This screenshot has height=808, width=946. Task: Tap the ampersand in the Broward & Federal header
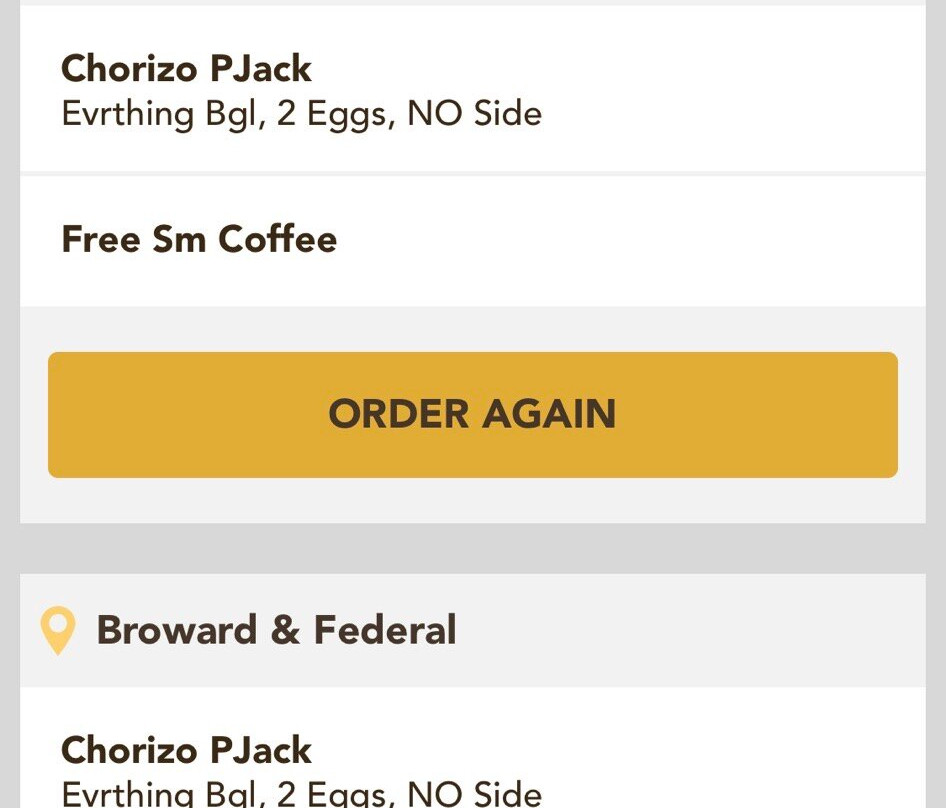coord(285,630)
